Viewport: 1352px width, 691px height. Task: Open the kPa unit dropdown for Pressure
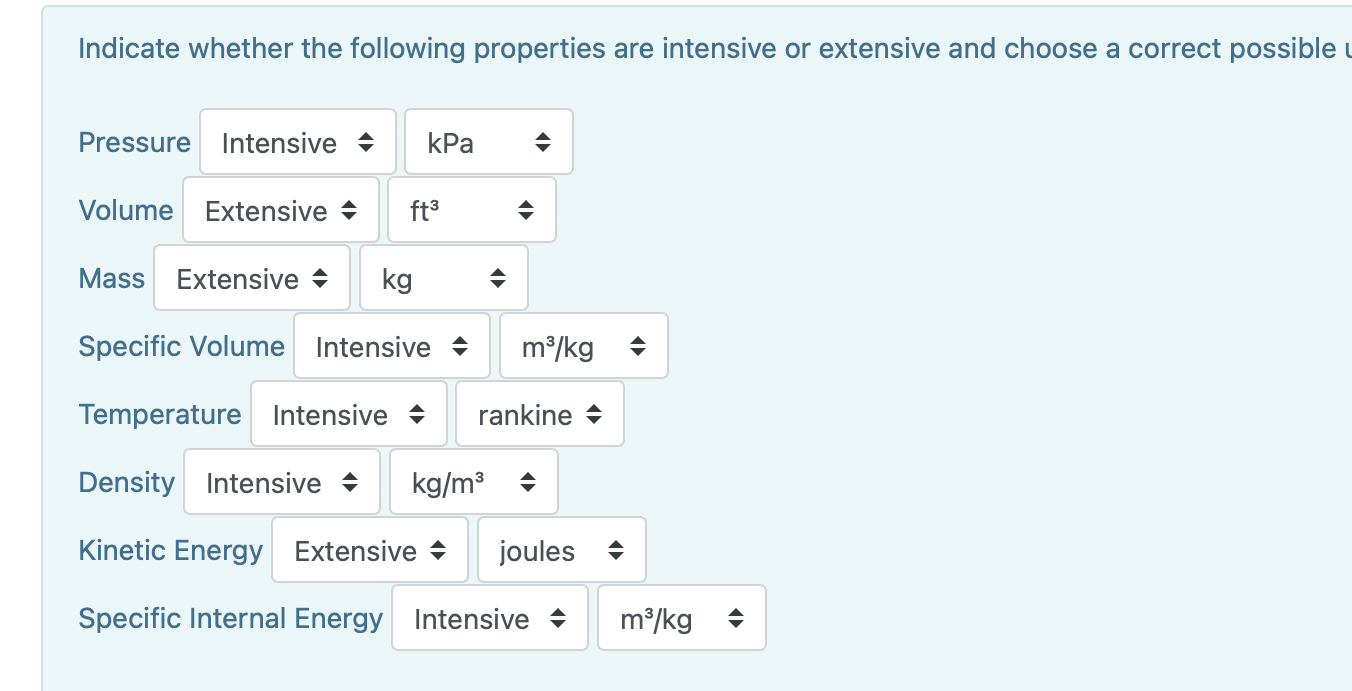(x=488, y=141)
